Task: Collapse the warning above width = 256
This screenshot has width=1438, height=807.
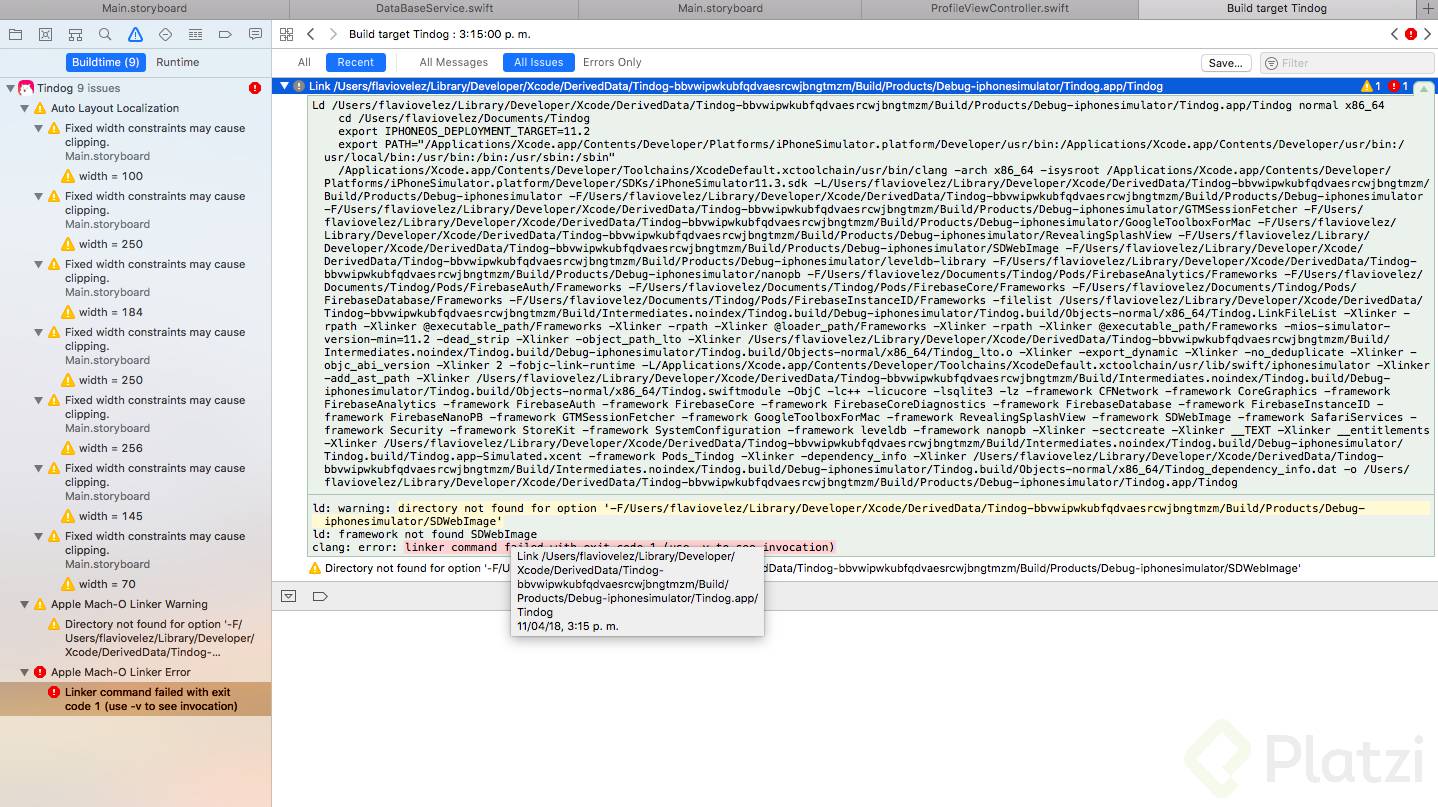Action: [39, 400]
